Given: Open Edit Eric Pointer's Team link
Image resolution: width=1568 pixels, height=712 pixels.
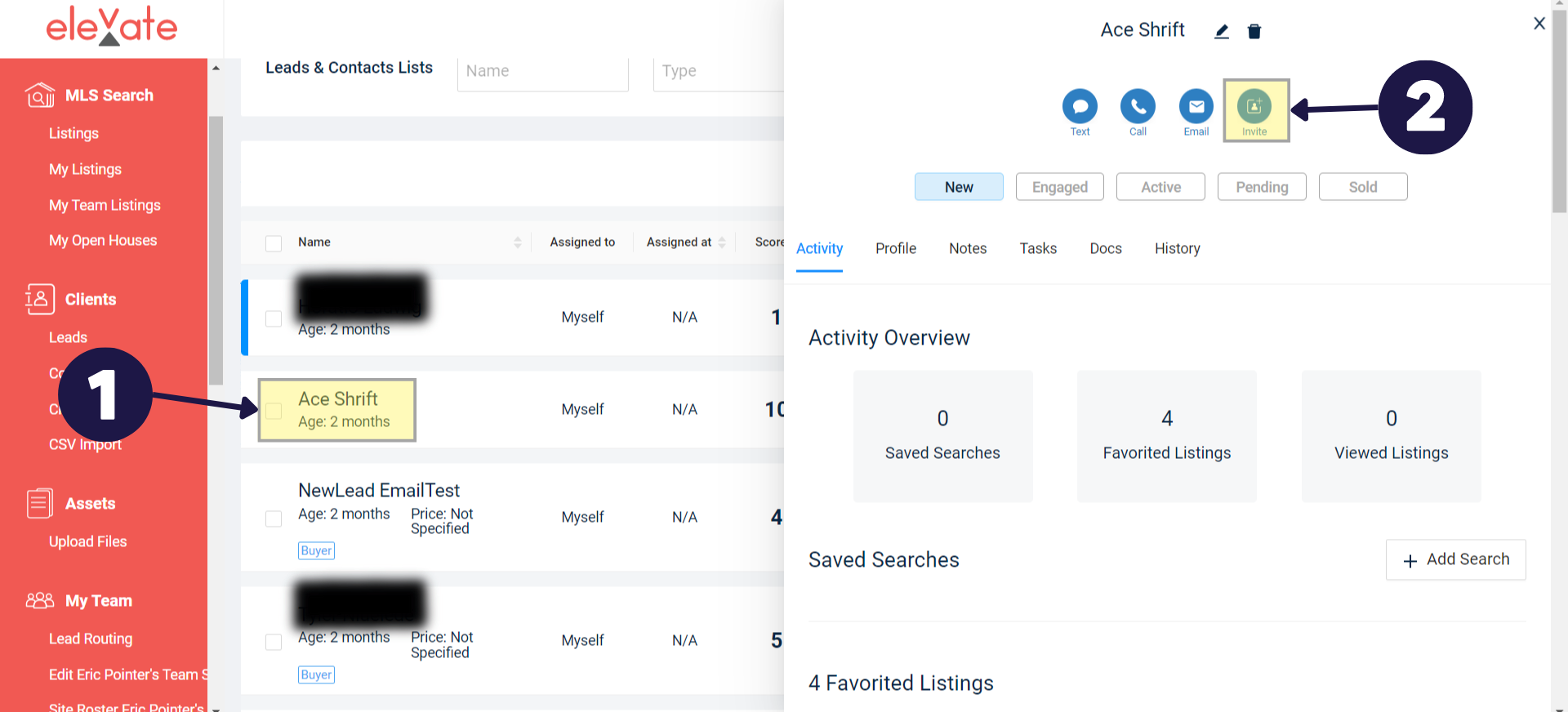Looking at the screenshot, I should (x=127, y=674).
